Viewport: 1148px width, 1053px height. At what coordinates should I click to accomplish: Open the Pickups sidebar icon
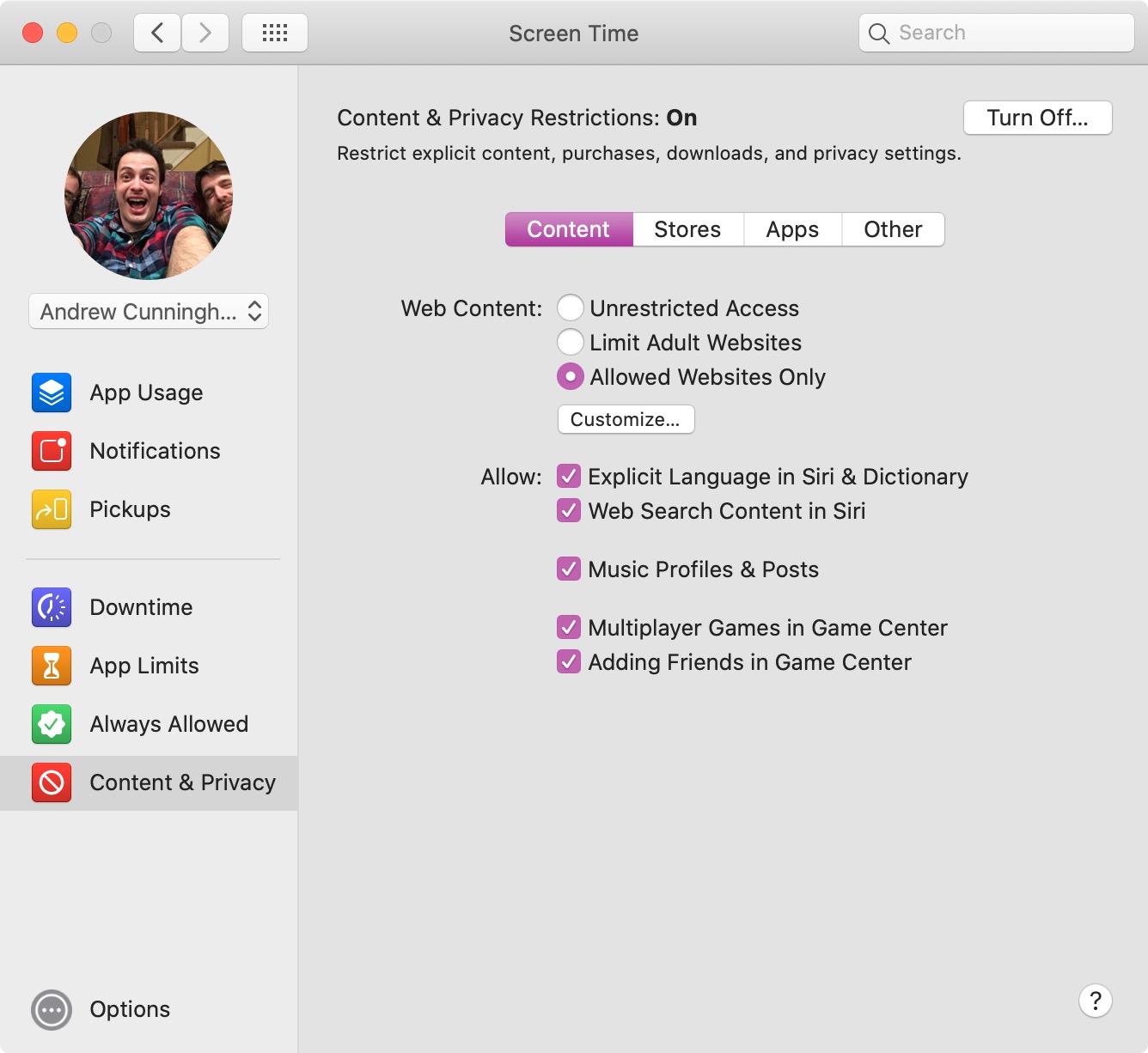pyautogui.click(x=52, y=509)
